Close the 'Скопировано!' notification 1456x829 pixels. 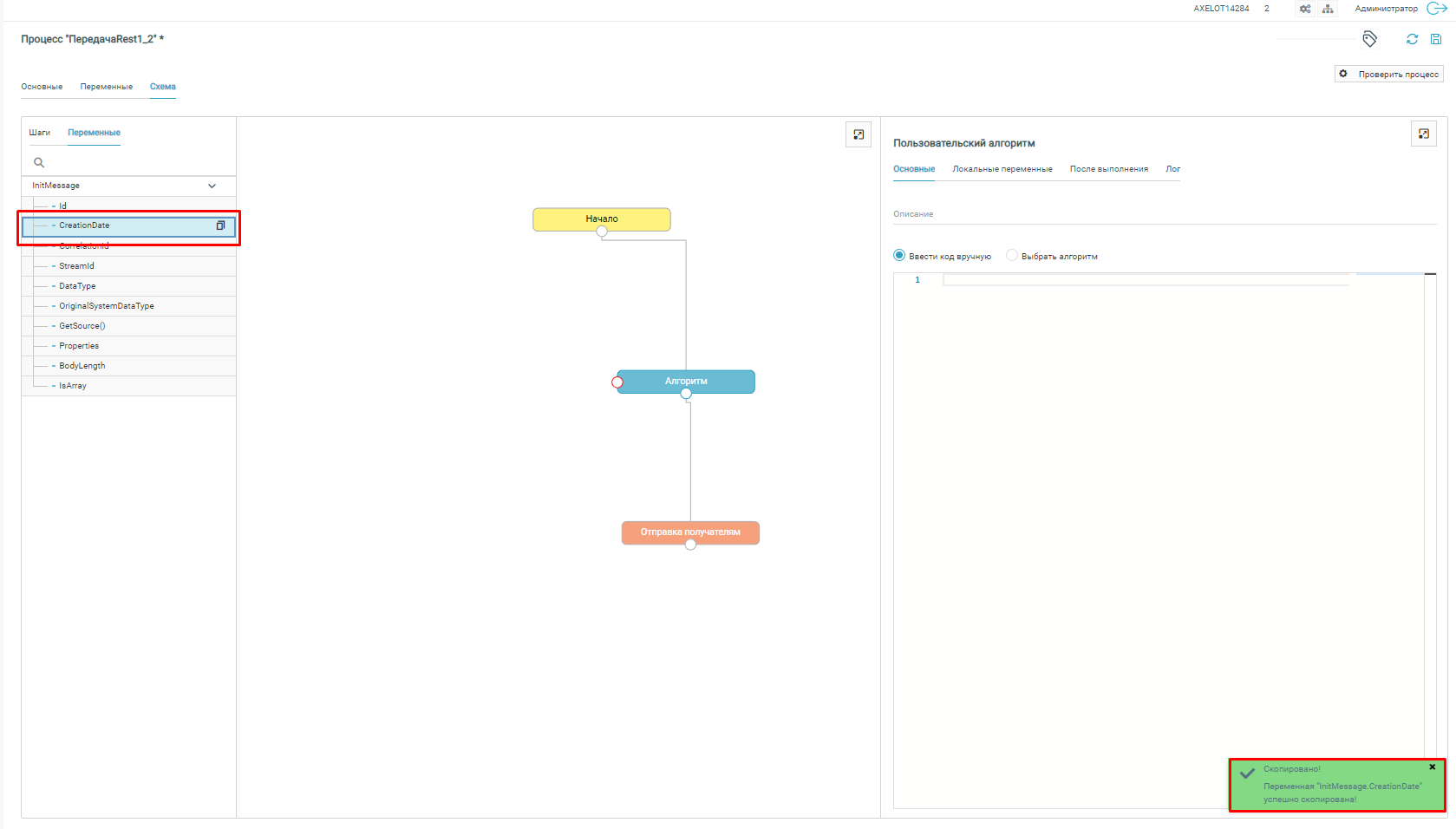tap(1433, 767)
